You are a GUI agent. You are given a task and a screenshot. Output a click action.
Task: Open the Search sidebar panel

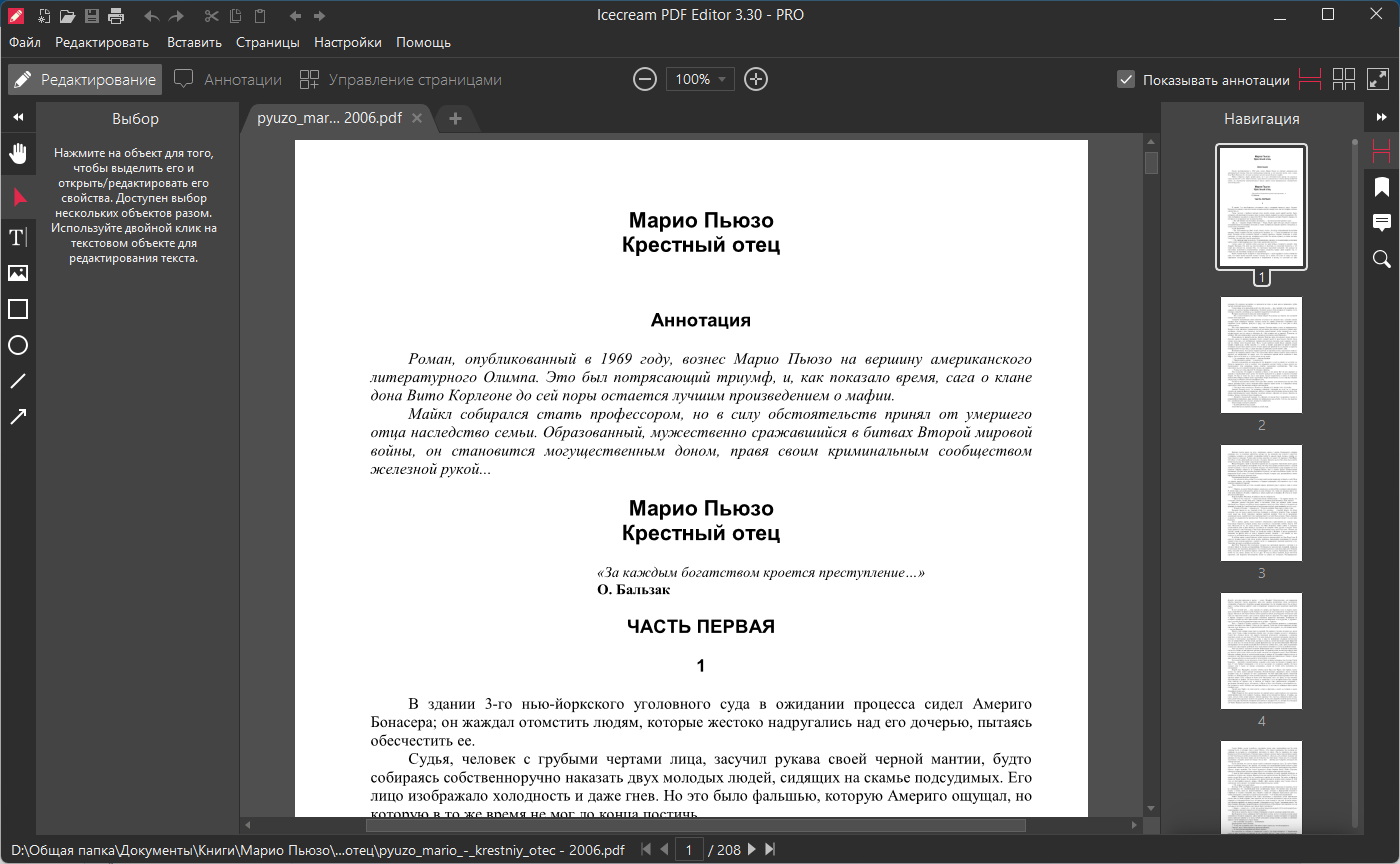[x=1382, y=259]
